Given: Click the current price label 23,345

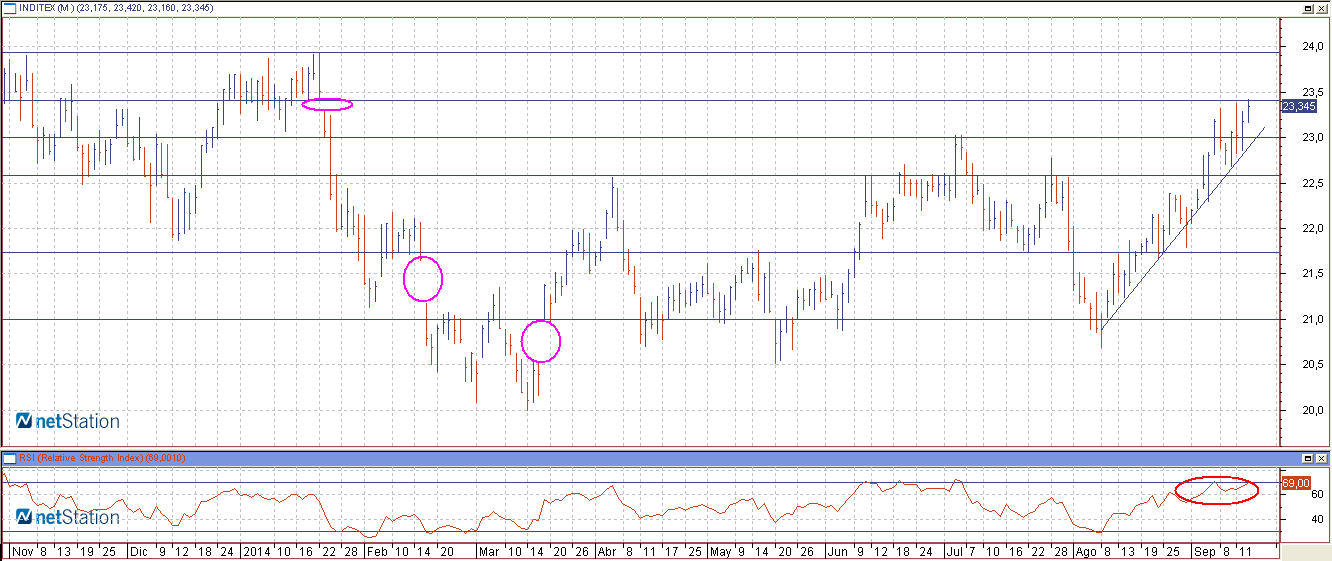Looking at the screenshot, I should pyautogui.click(x=1297, y=106).
